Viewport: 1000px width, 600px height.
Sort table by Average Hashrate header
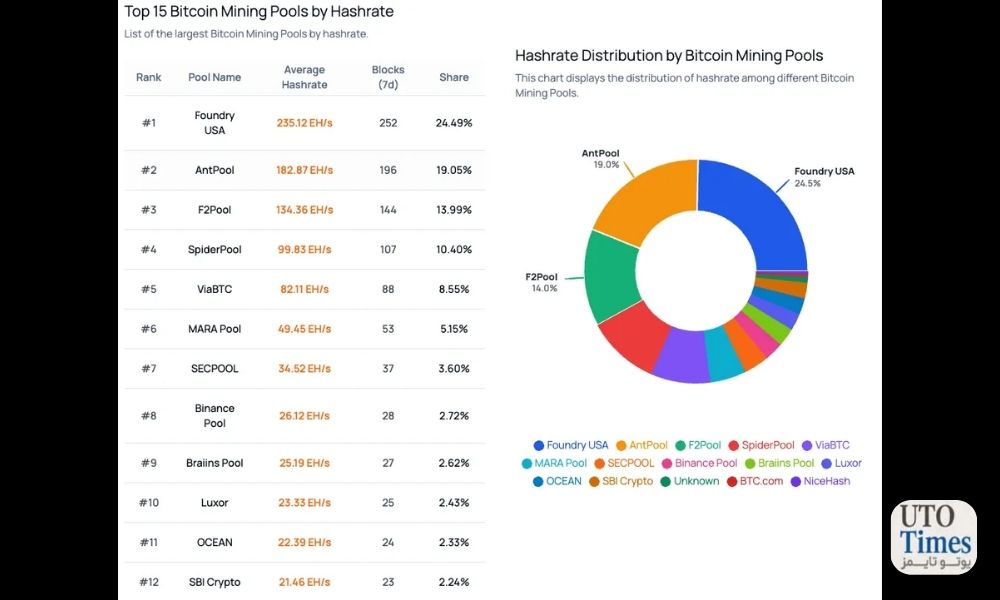pyautogui.click(x=304, y=77)
